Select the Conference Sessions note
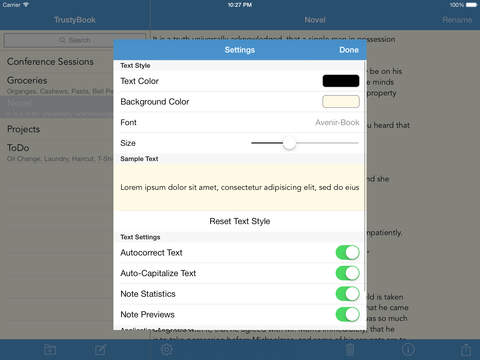Screen dimensions: 480x360 50,62
